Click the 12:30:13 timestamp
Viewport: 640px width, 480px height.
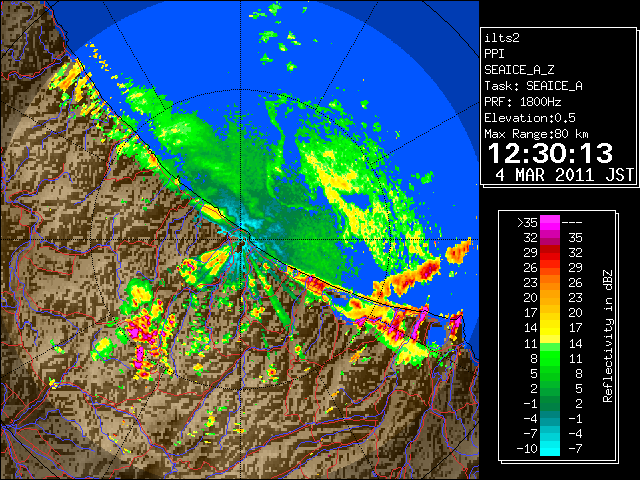(x=550, y=153)
